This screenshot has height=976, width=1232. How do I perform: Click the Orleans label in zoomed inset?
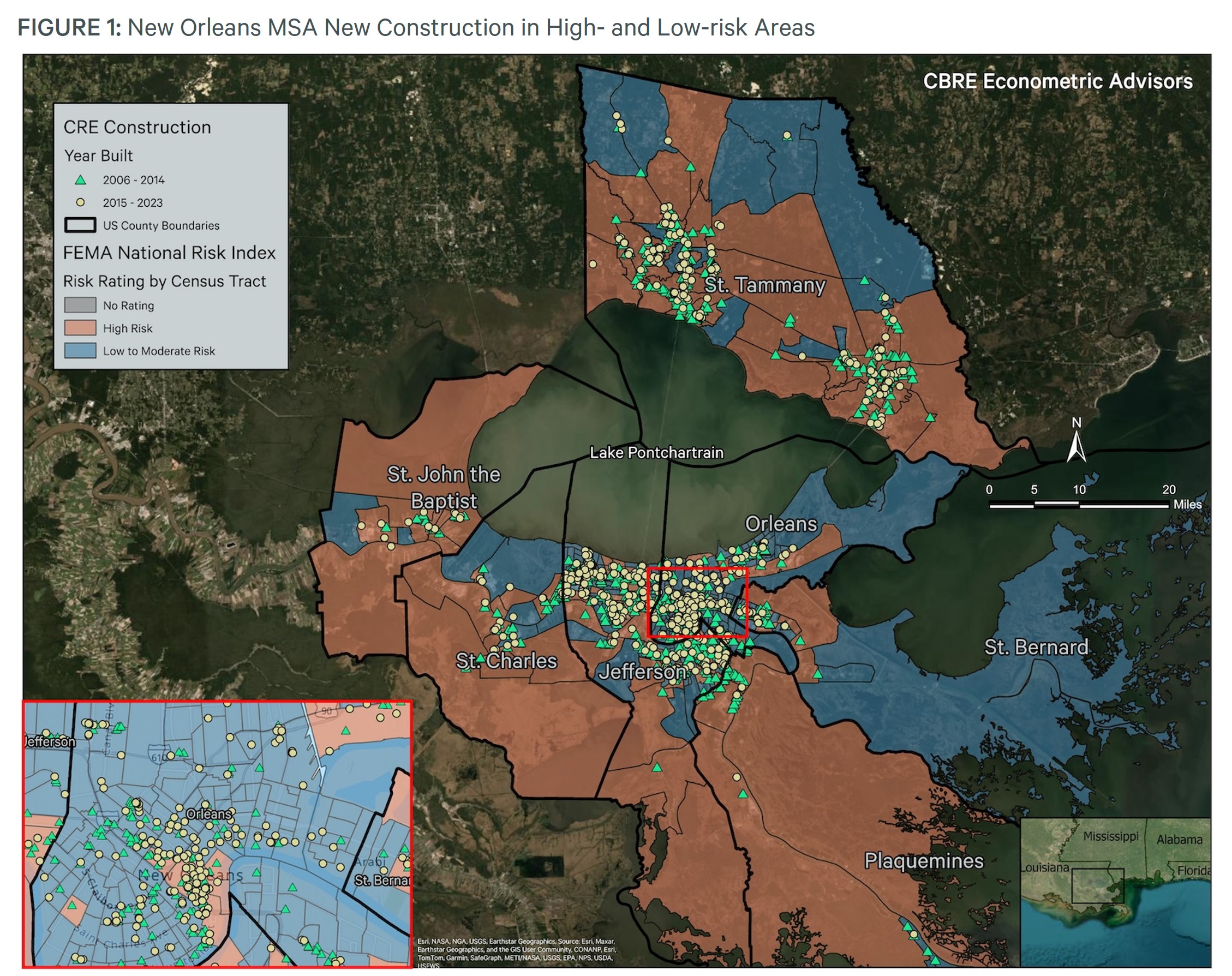point(209,814)
